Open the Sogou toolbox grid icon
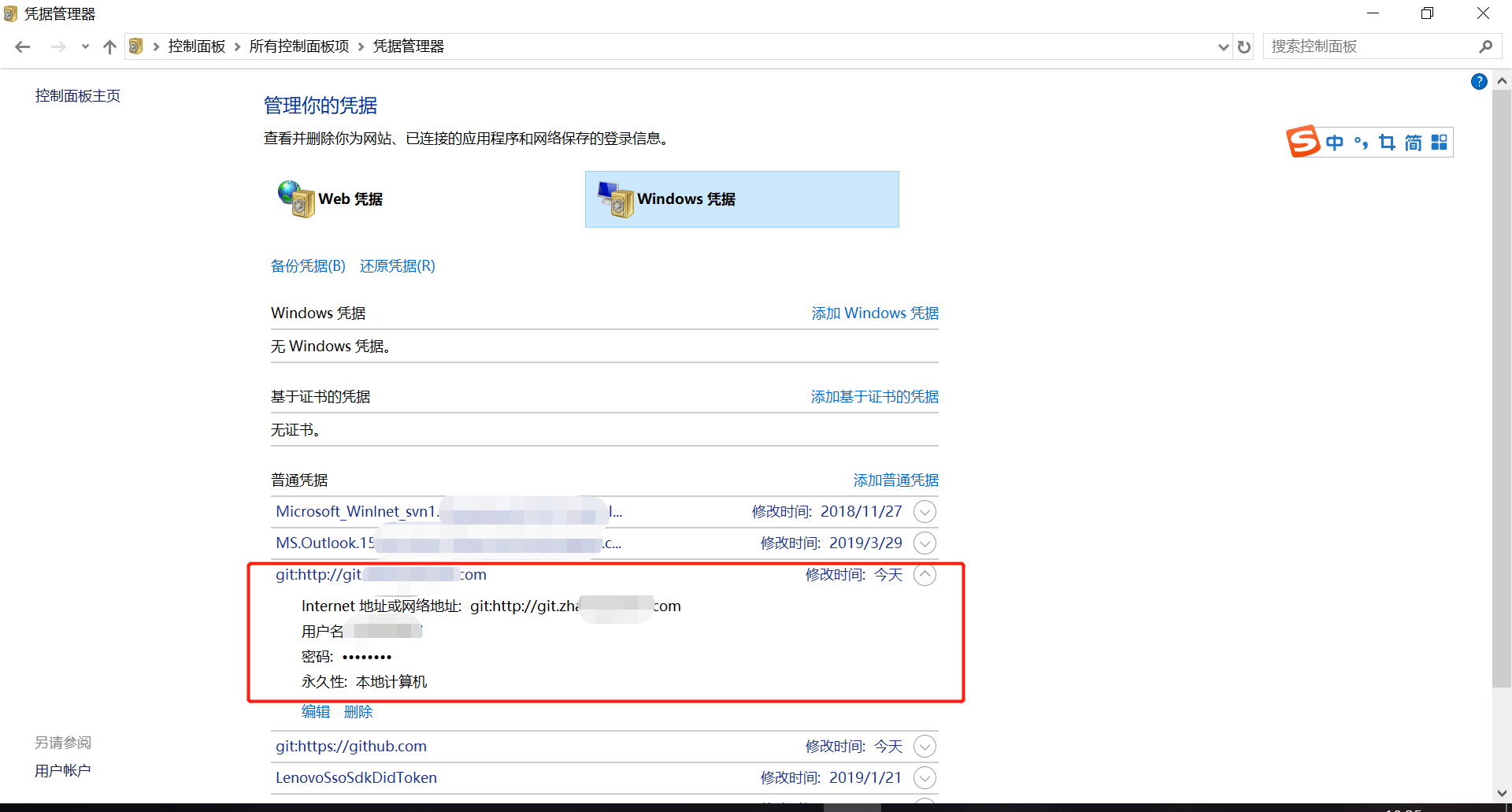The width and height of the screenshot is (1512, 812). click(x=1440, y=142)
